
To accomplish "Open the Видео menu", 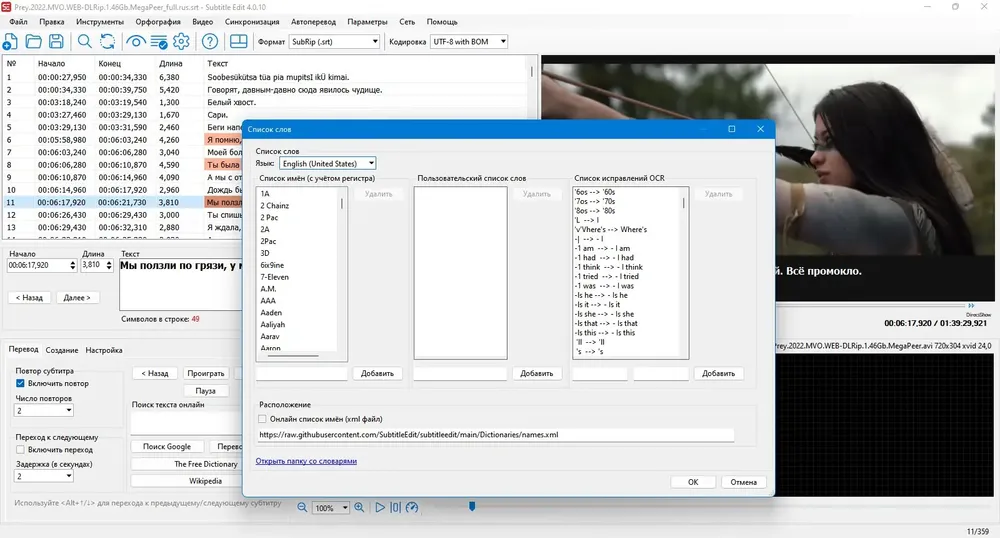I will click(x=202, y=22).
